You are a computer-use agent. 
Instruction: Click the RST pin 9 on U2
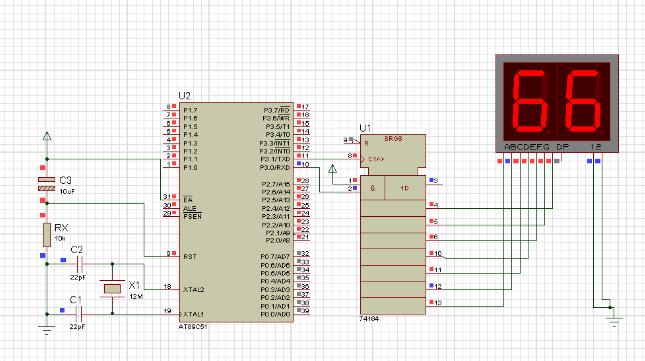click(171, 254)
